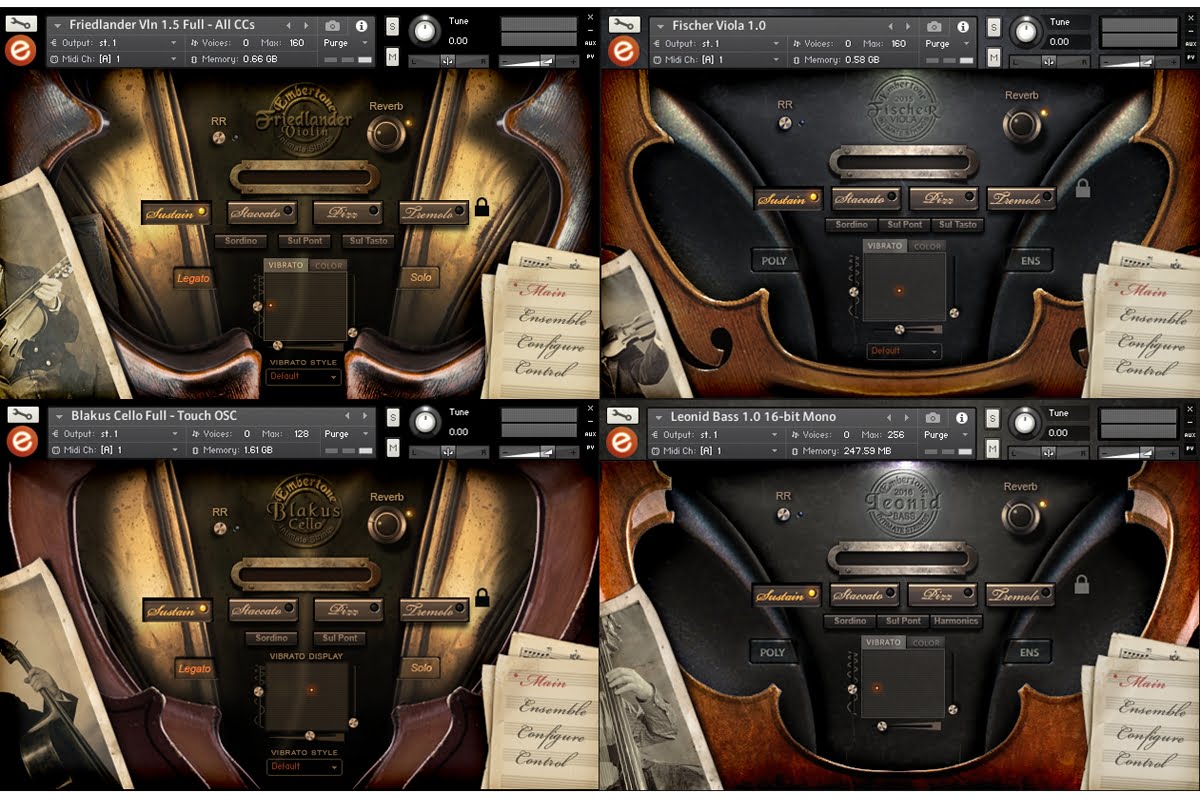Select Sustain articulation on Leonid Bass
1200x800 pixels.
(x=787, y=595)
